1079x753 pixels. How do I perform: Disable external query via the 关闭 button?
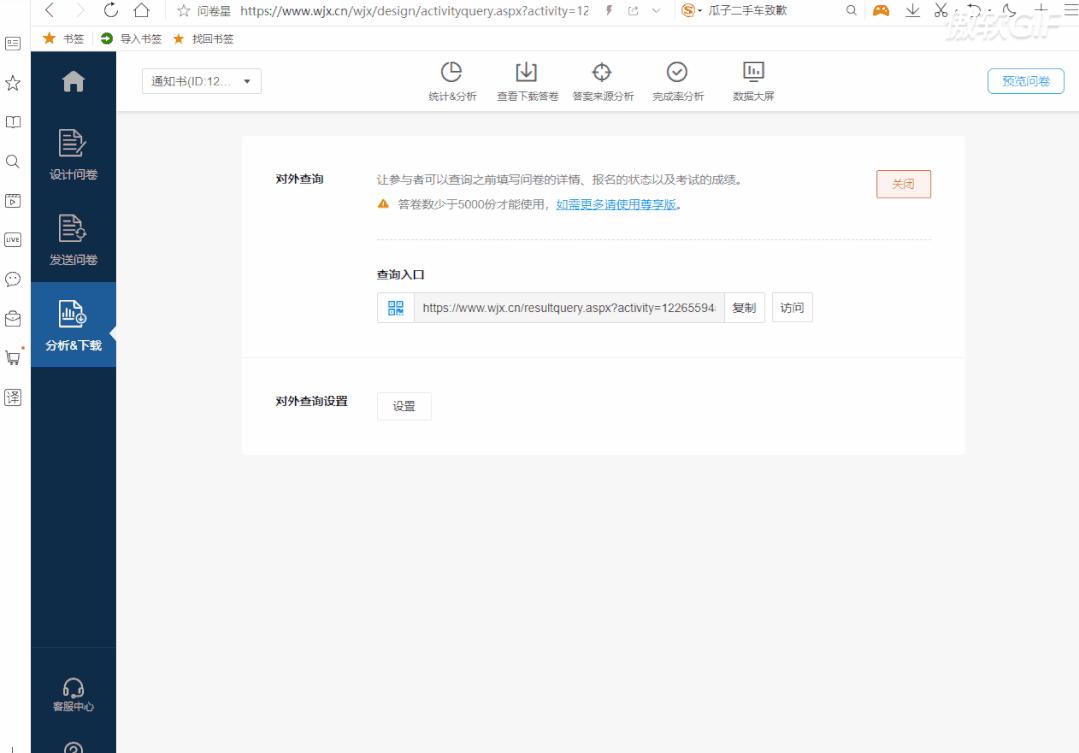click(902, 184)
